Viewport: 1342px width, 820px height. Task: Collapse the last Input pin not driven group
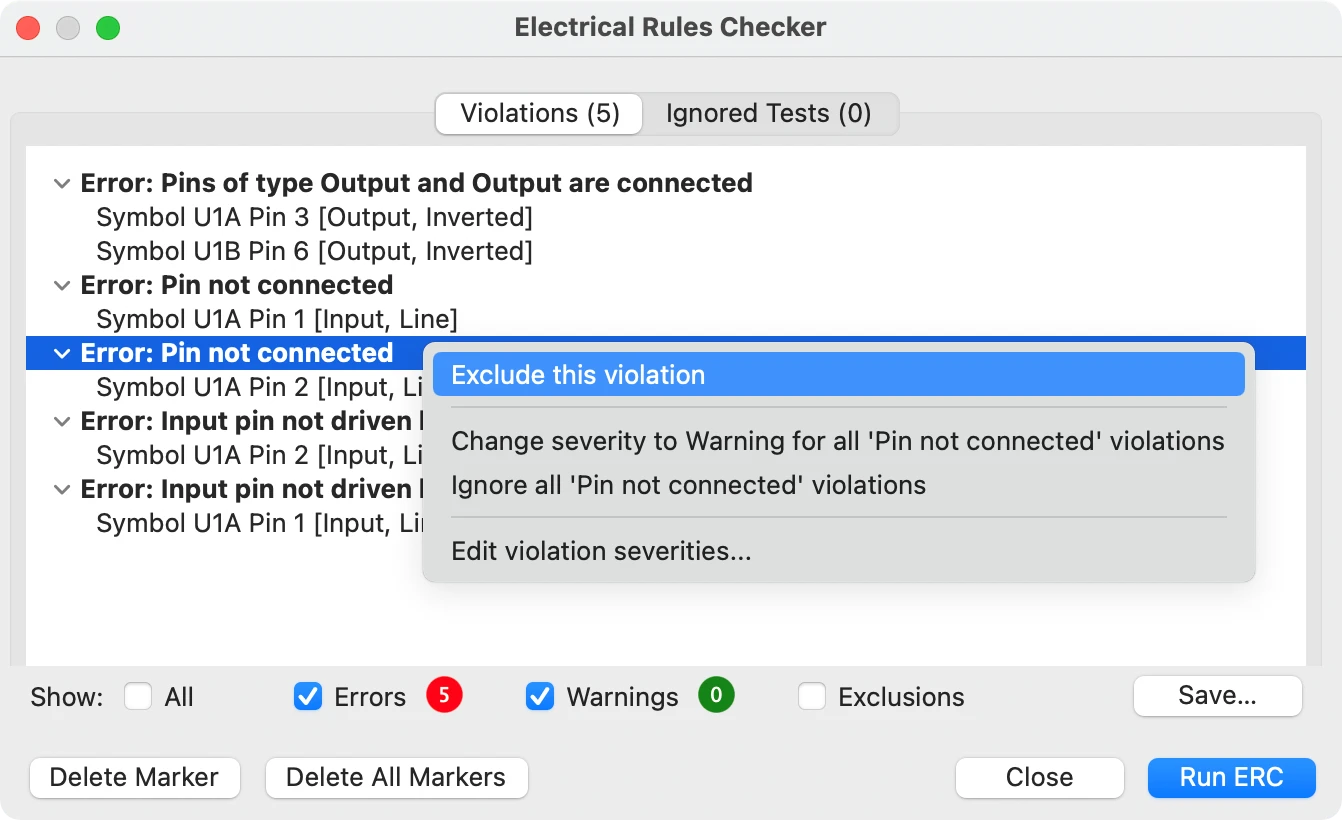62,490
